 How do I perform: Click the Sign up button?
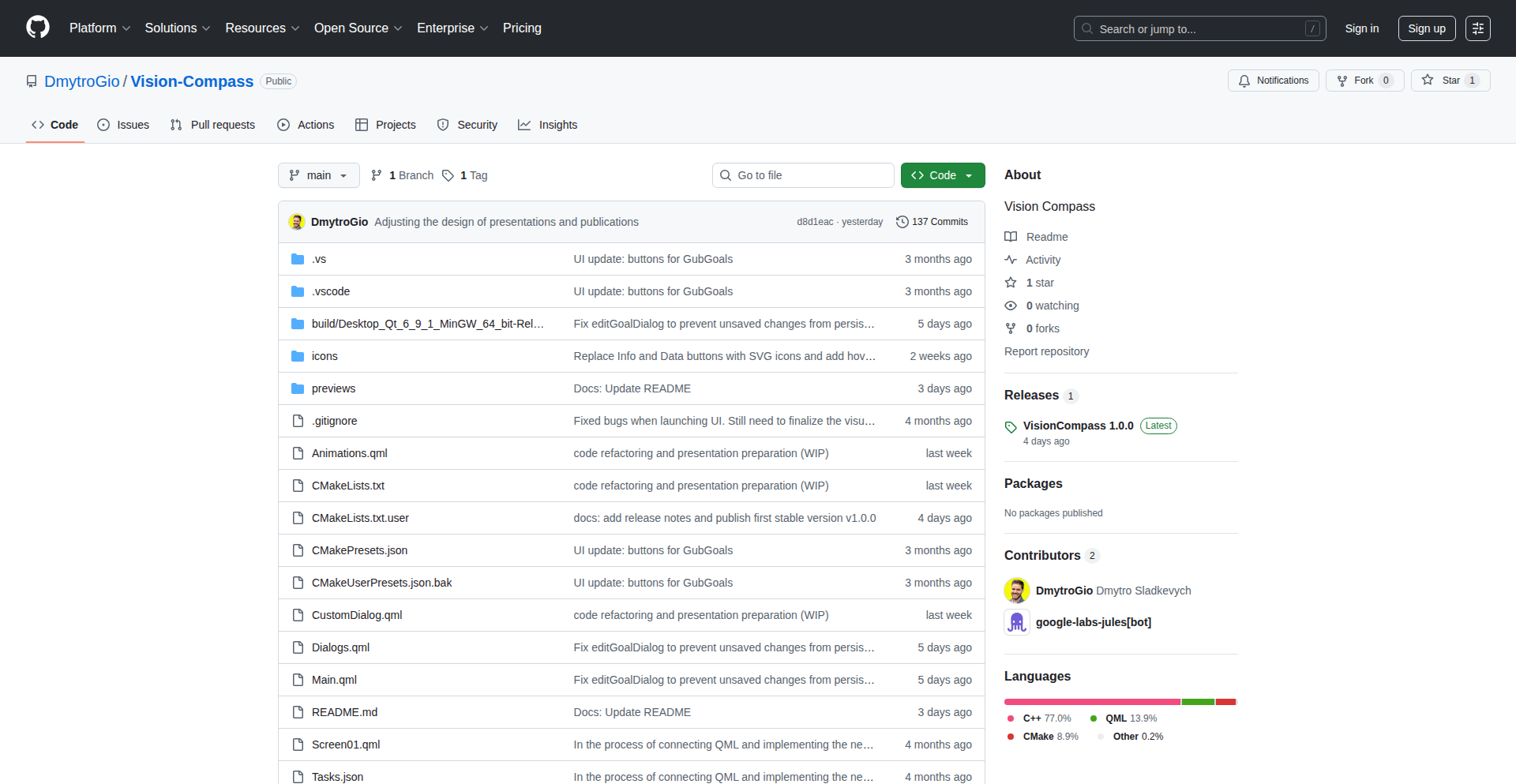click(1426, 28)
